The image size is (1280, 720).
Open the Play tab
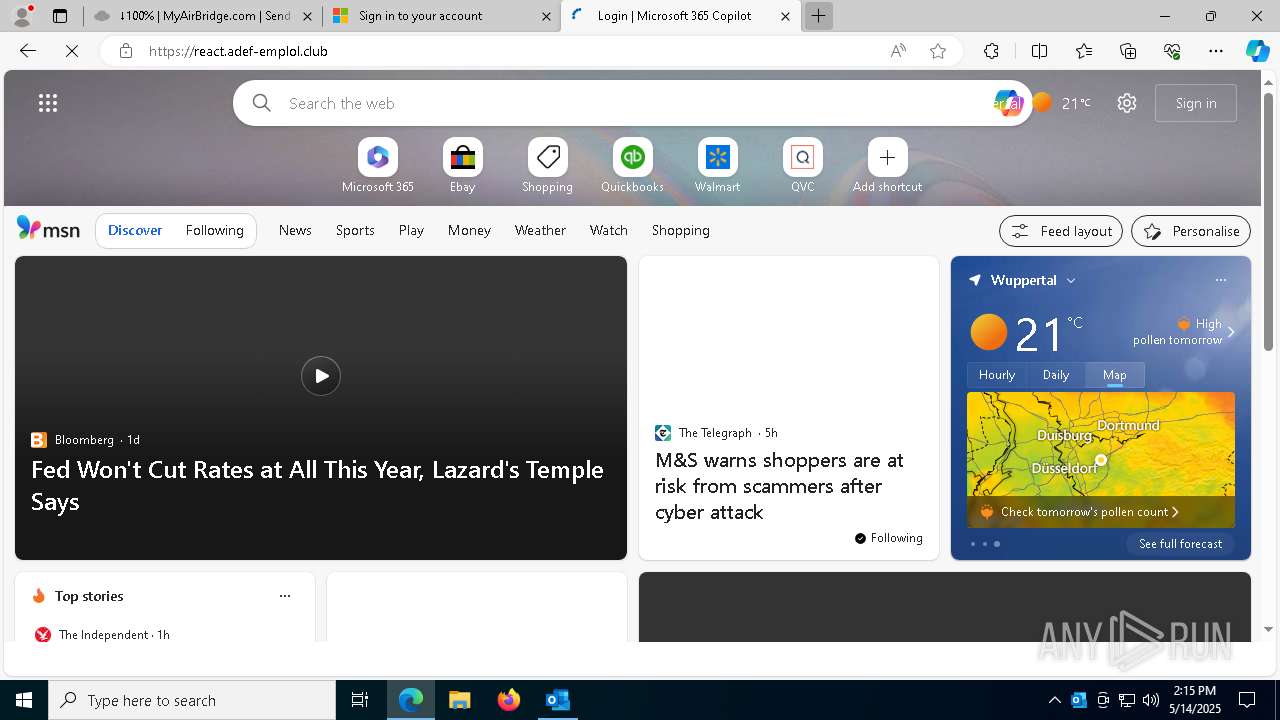[411, 230]
